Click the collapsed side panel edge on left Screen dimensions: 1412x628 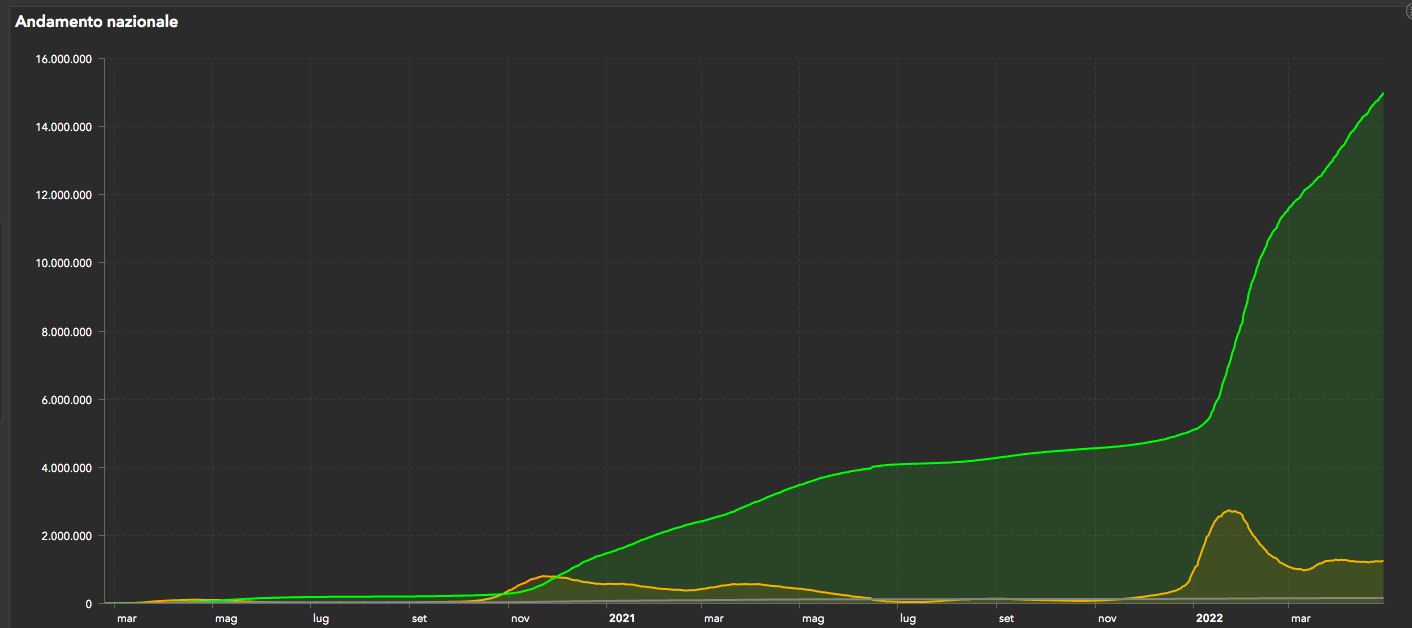coord(2,320)
